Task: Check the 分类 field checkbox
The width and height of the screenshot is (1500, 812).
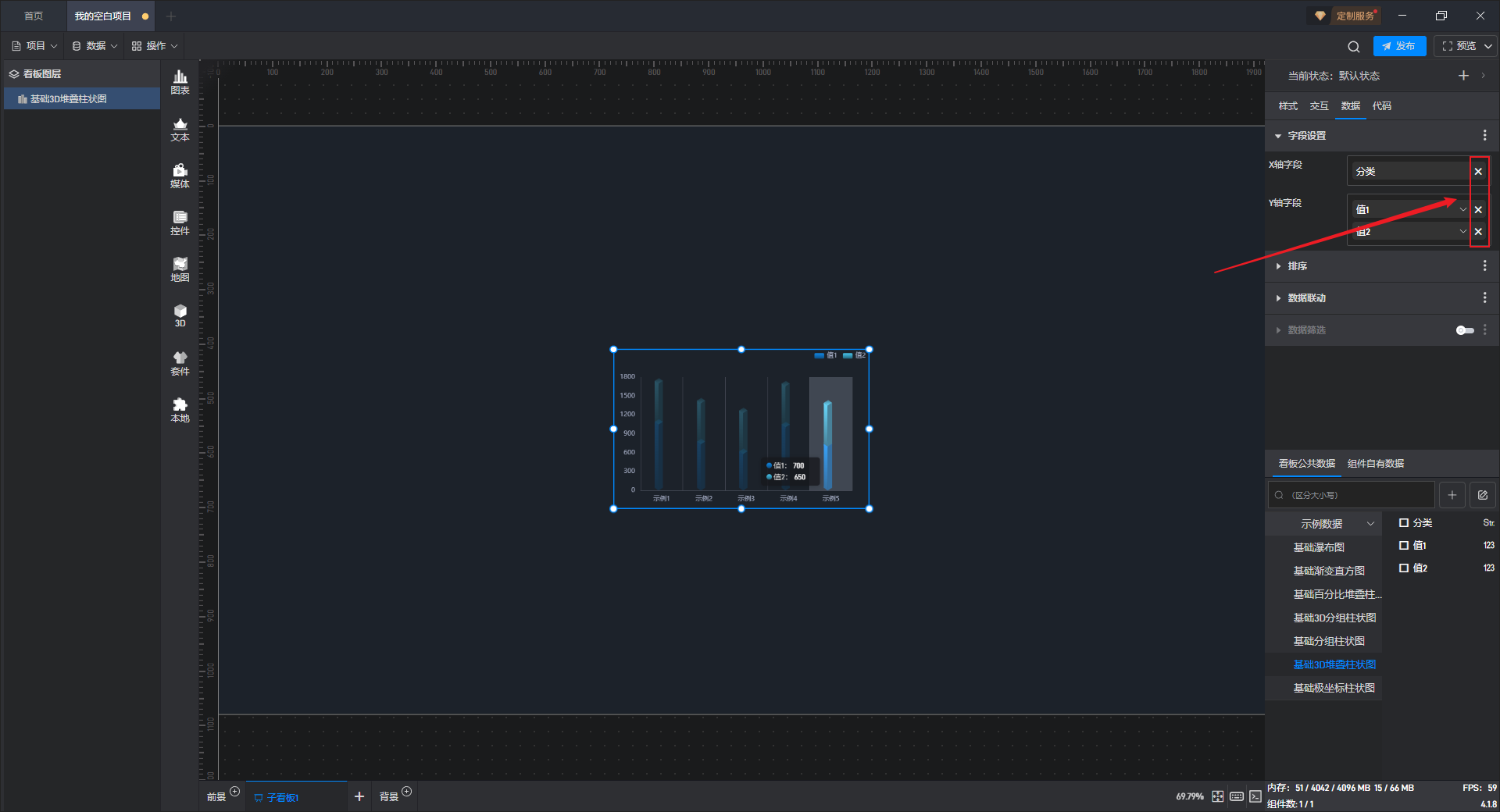Action: coord(1404,523)
